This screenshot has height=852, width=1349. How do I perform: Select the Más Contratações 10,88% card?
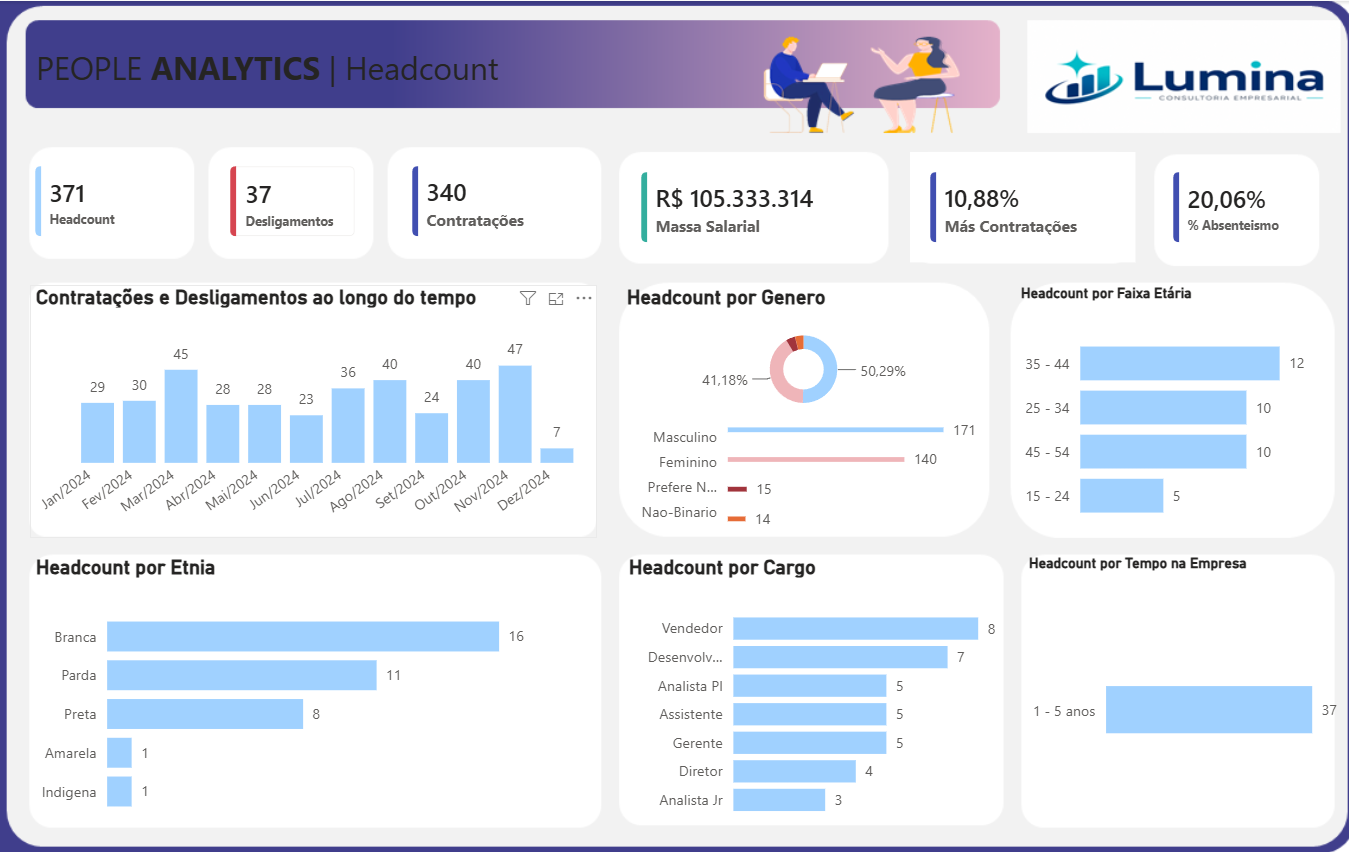(x=1022, y=208)
